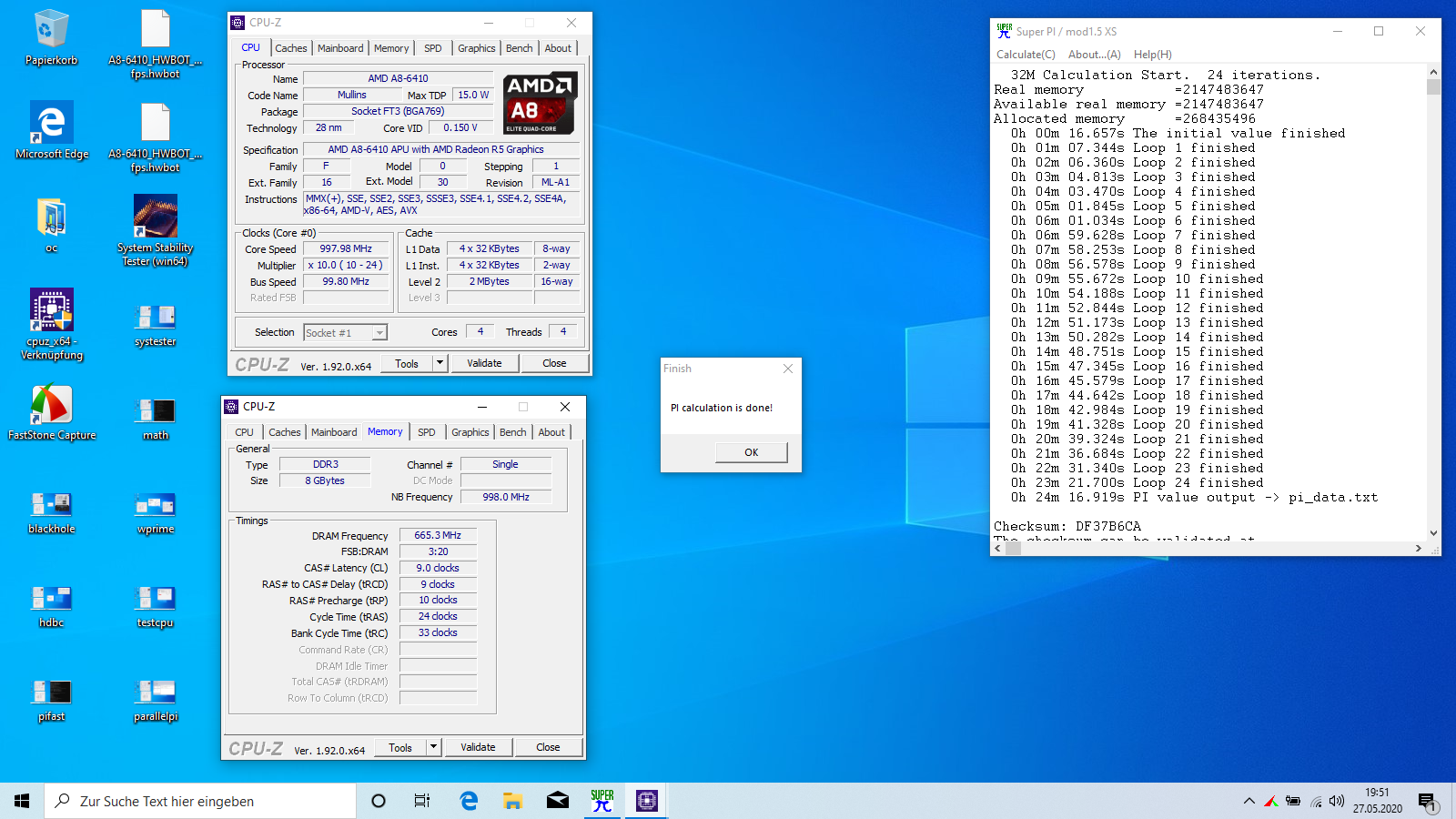
Task: Switch to Caches tab in upper CPU-Z
Action: click(x=291, y=48)
